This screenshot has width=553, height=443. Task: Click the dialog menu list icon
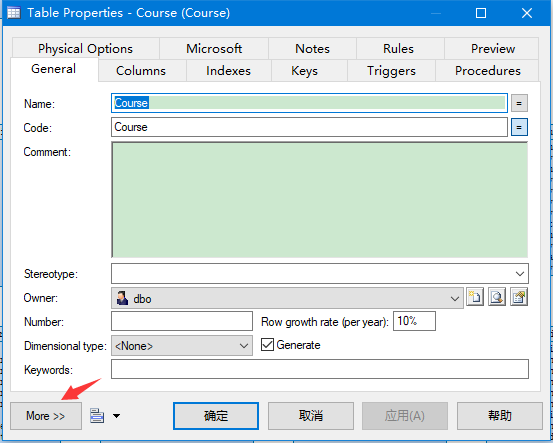click(x=97, y=415)
